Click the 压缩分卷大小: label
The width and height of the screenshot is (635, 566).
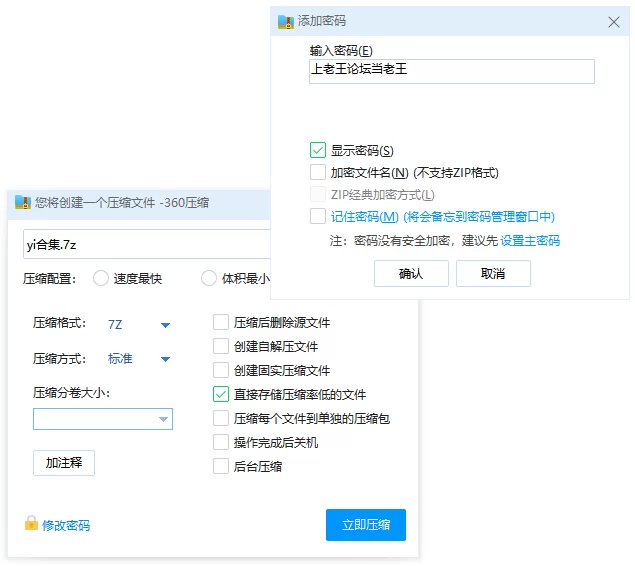pos(72,393)
